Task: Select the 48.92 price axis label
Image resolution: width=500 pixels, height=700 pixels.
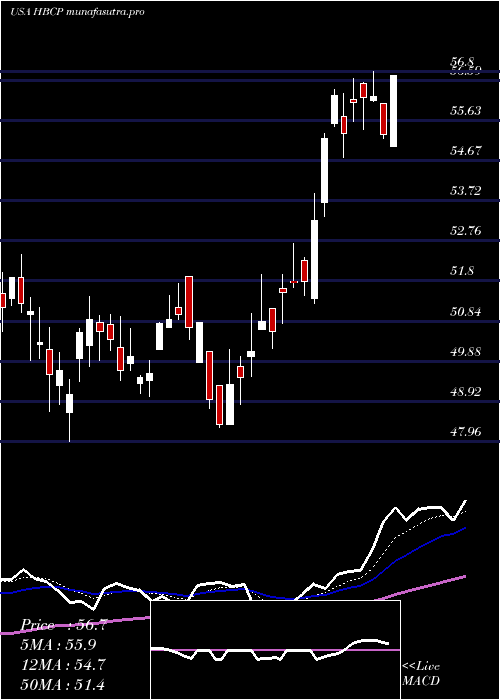Action: [x=466, y=392]
